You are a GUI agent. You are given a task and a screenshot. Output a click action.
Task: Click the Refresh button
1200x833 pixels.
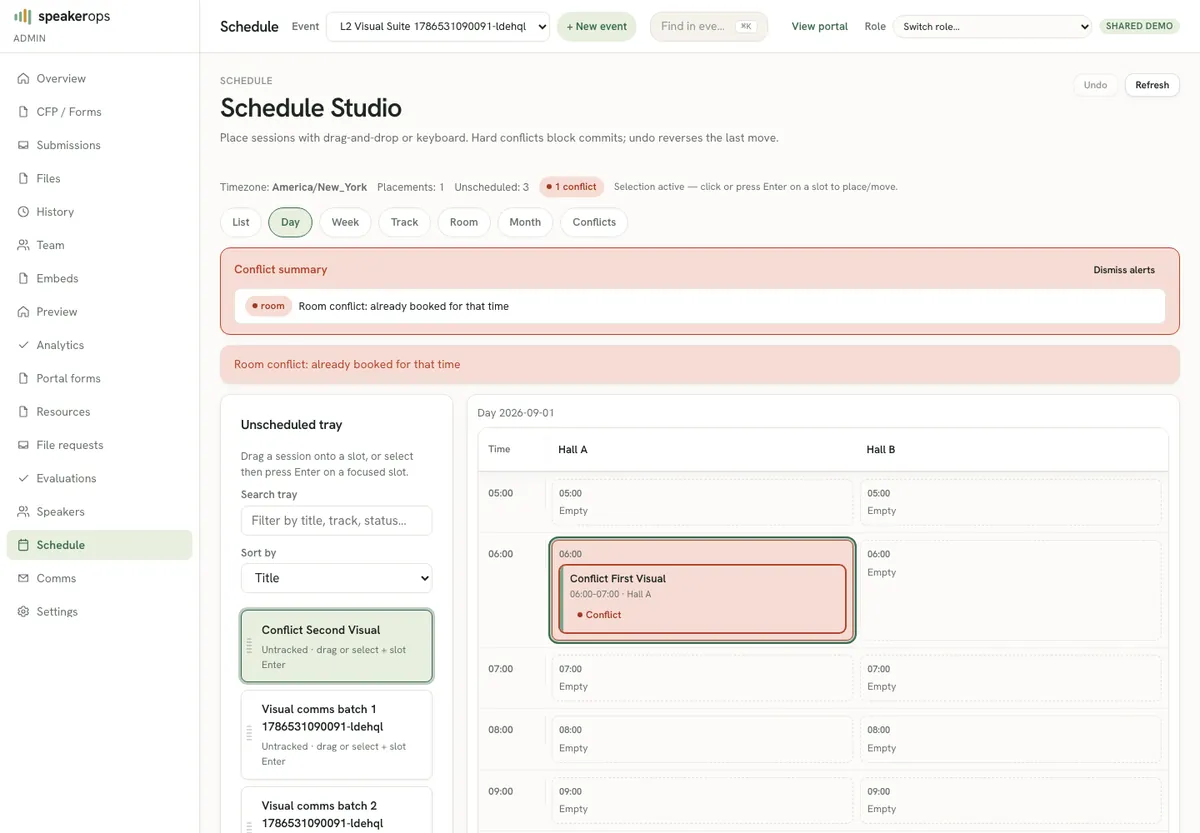[1152, 85]
